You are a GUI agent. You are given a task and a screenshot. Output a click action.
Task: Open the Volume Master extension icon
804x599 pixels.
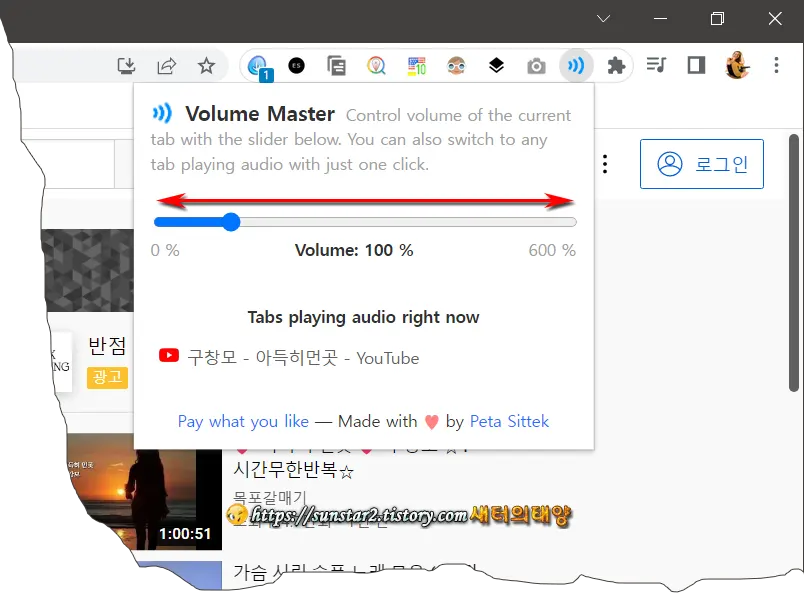(x=576, y=66)
